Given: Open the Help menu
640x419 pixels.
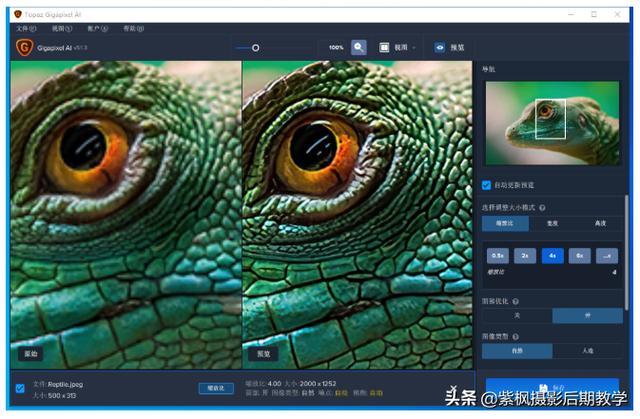Looking at the screenshot, I should [129, 29].
